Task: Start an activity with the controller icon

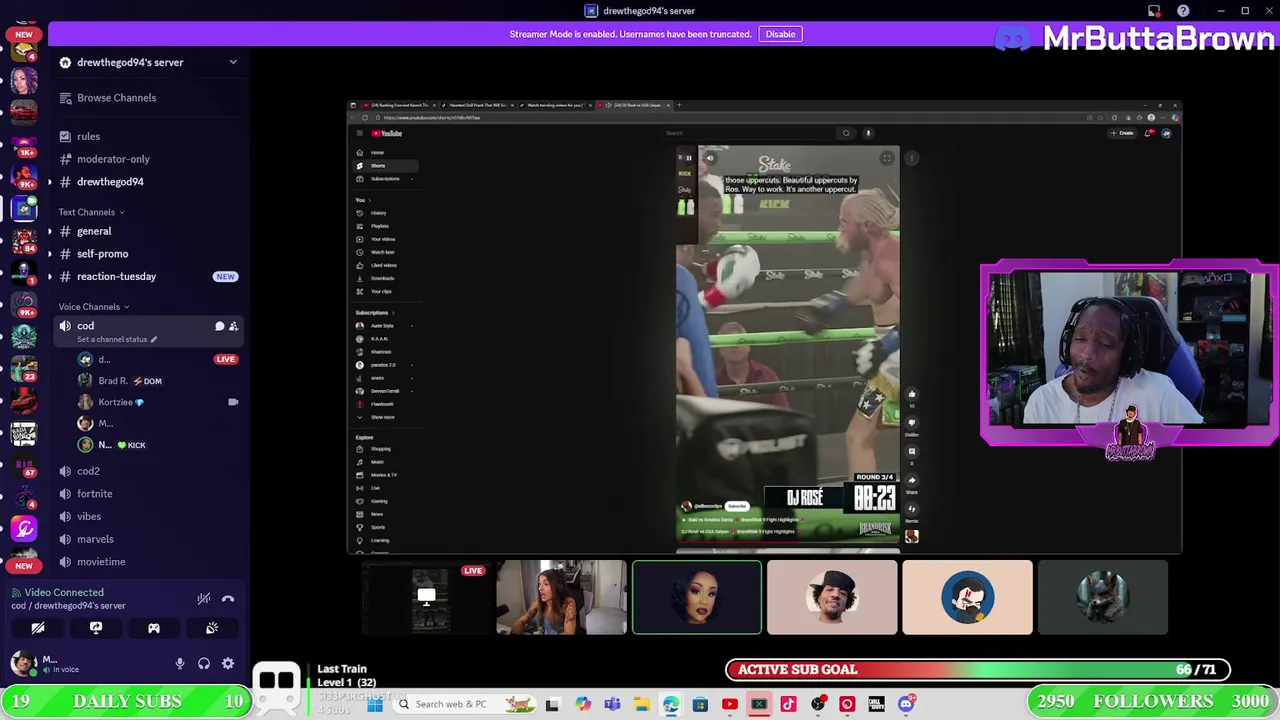Action: [x=154, y=628]
